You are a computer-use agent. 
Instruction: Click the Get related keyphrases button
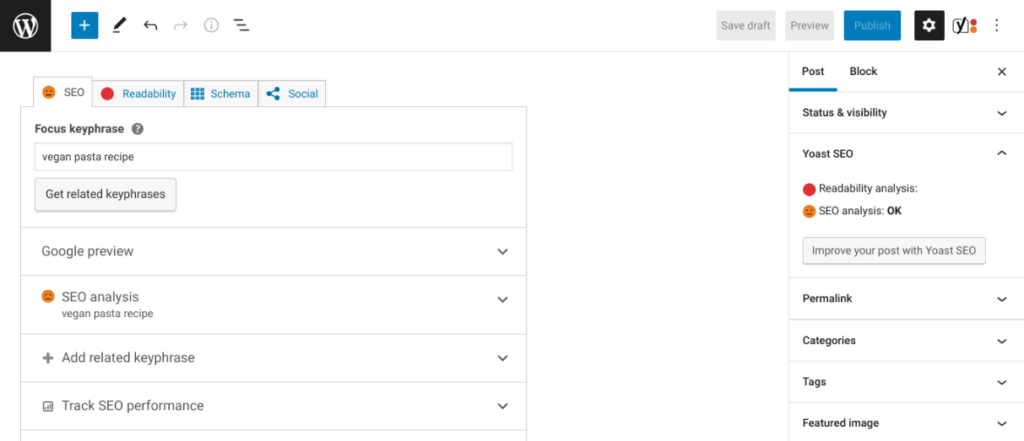click(105, 194)
